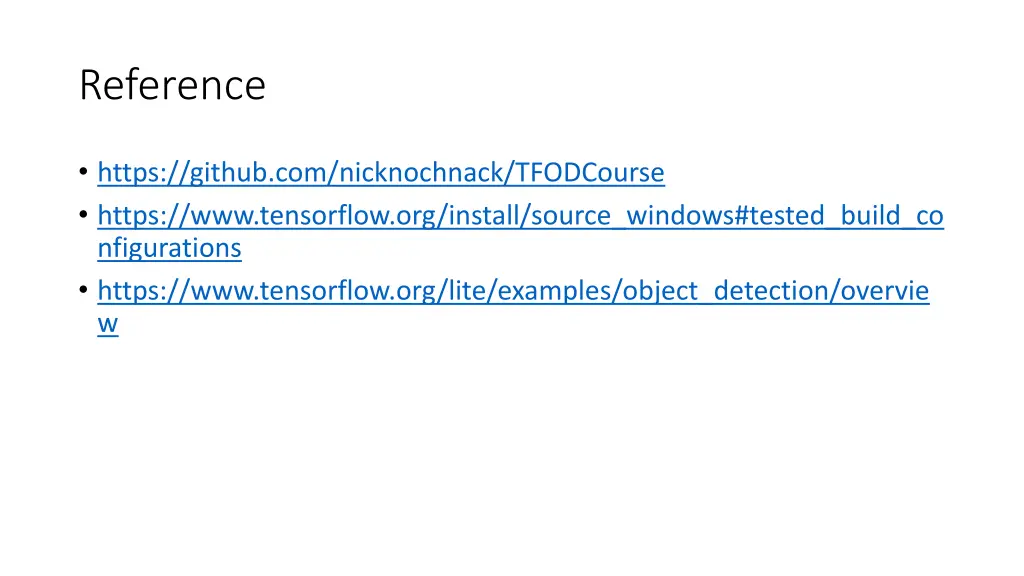Click the bullet before the object_detection link
Screen dimensions: 1024x576
(84, 289)
